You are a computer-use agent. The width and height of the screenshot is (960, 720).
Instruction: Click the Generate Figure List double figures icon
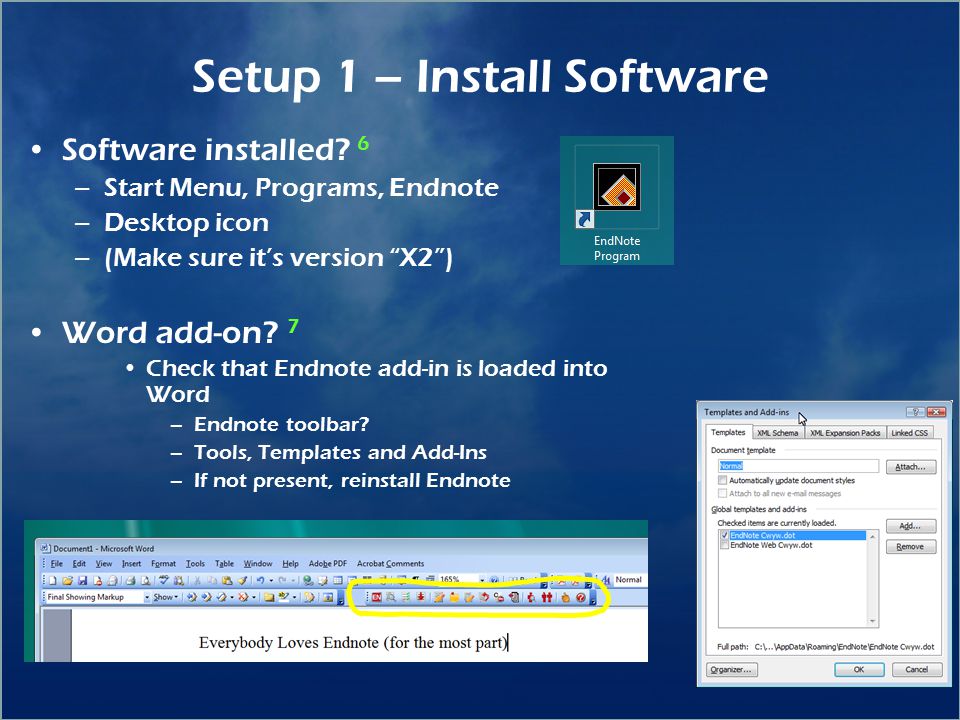click(x=547, y=598)
